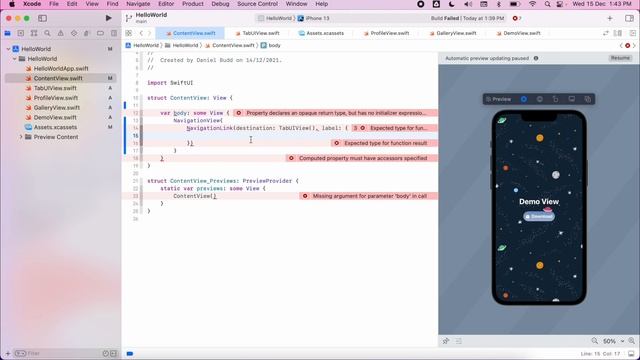Click the preview inspect icon

(540, 99)
